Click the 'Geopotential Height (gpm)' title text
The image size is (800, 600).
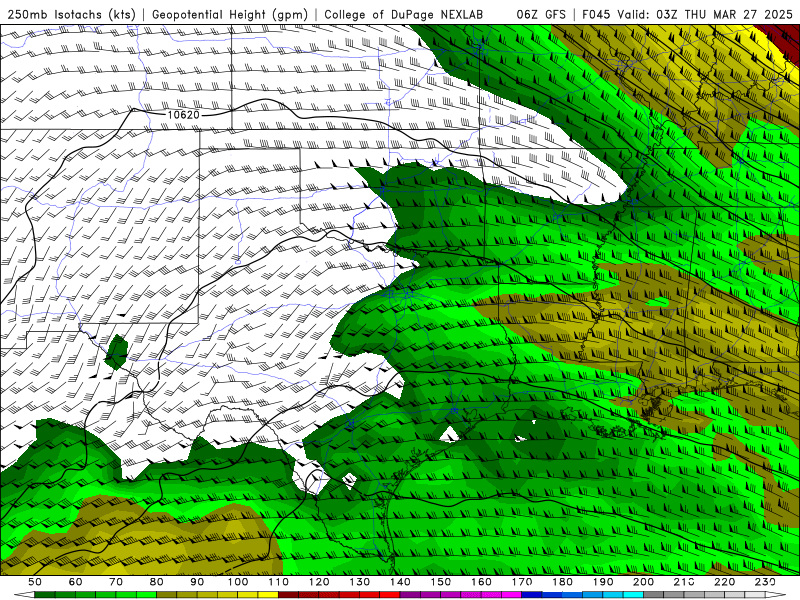(x=230, y=14)
